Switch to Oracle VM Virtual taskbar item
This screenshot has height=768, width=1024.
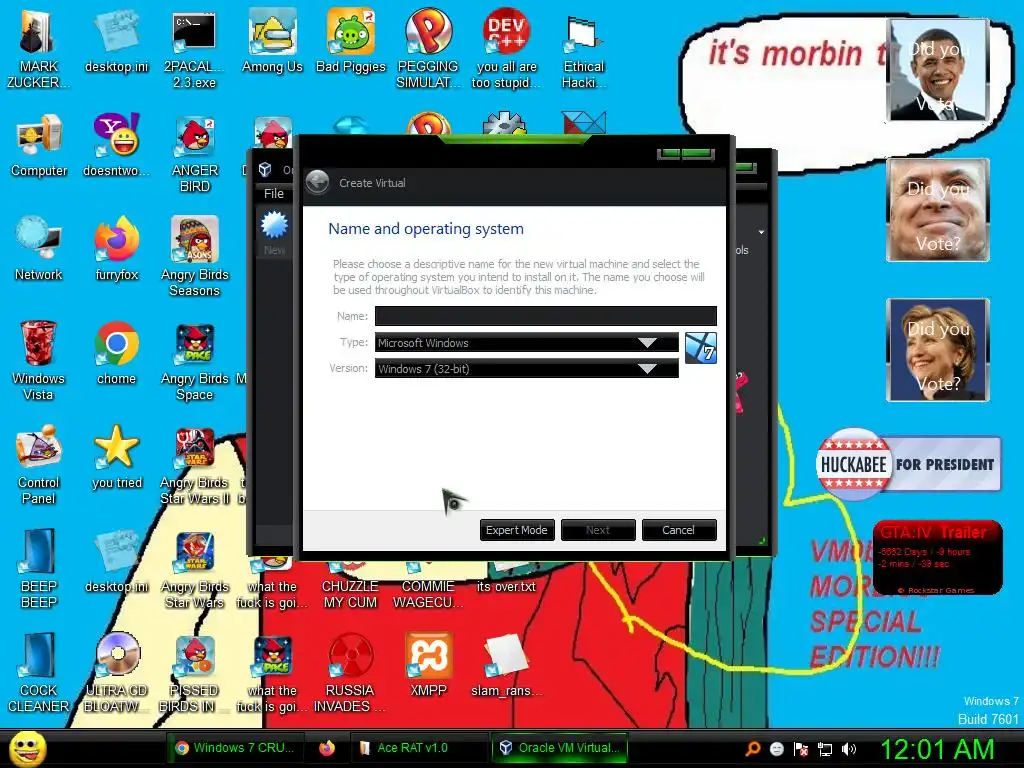click(x=559, y=748)
